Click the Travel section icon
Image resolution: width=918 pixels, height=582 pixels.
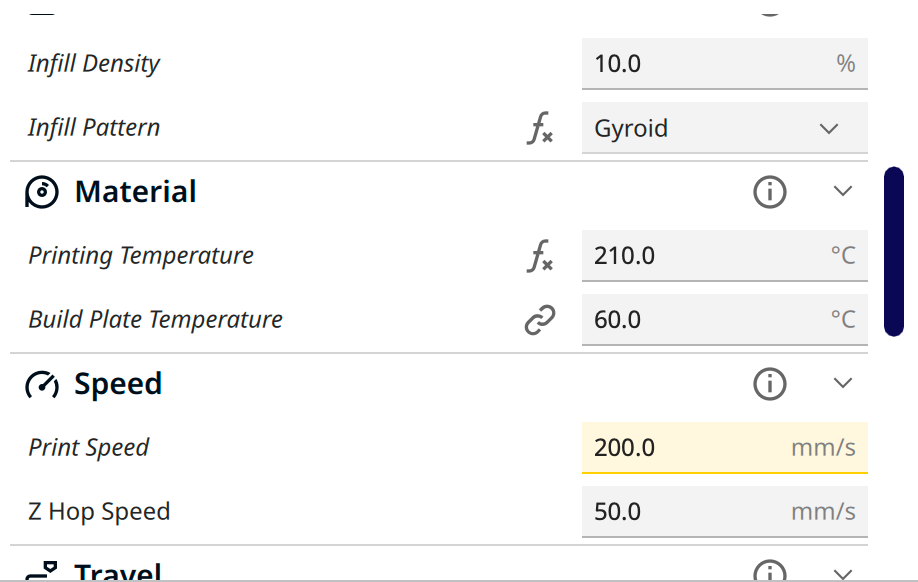click(x=42, y=572)
